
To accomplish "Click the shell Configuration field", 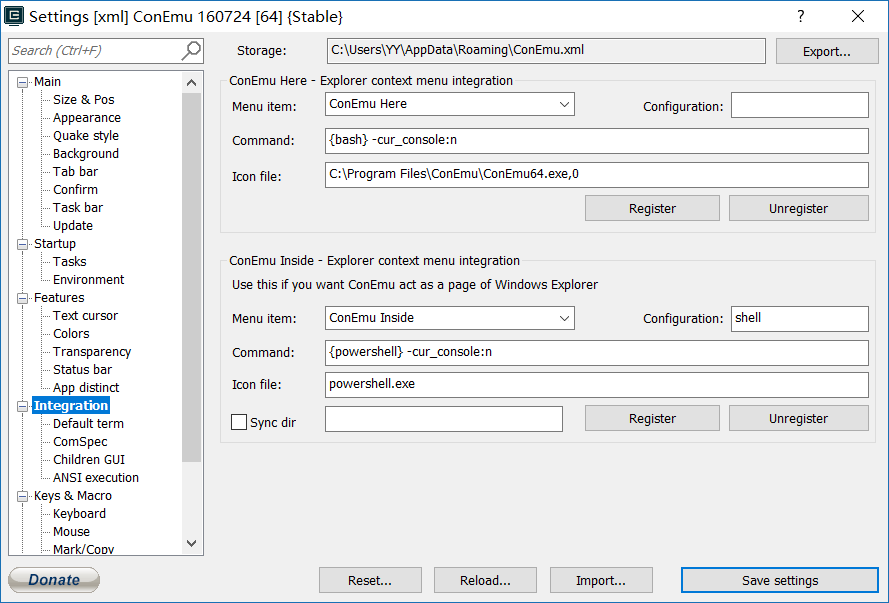I will (799, 319).
